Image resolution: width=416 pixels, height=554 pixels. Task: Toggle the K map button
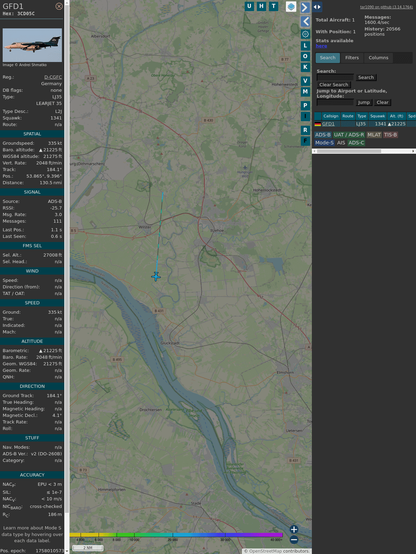coord(305,67)
